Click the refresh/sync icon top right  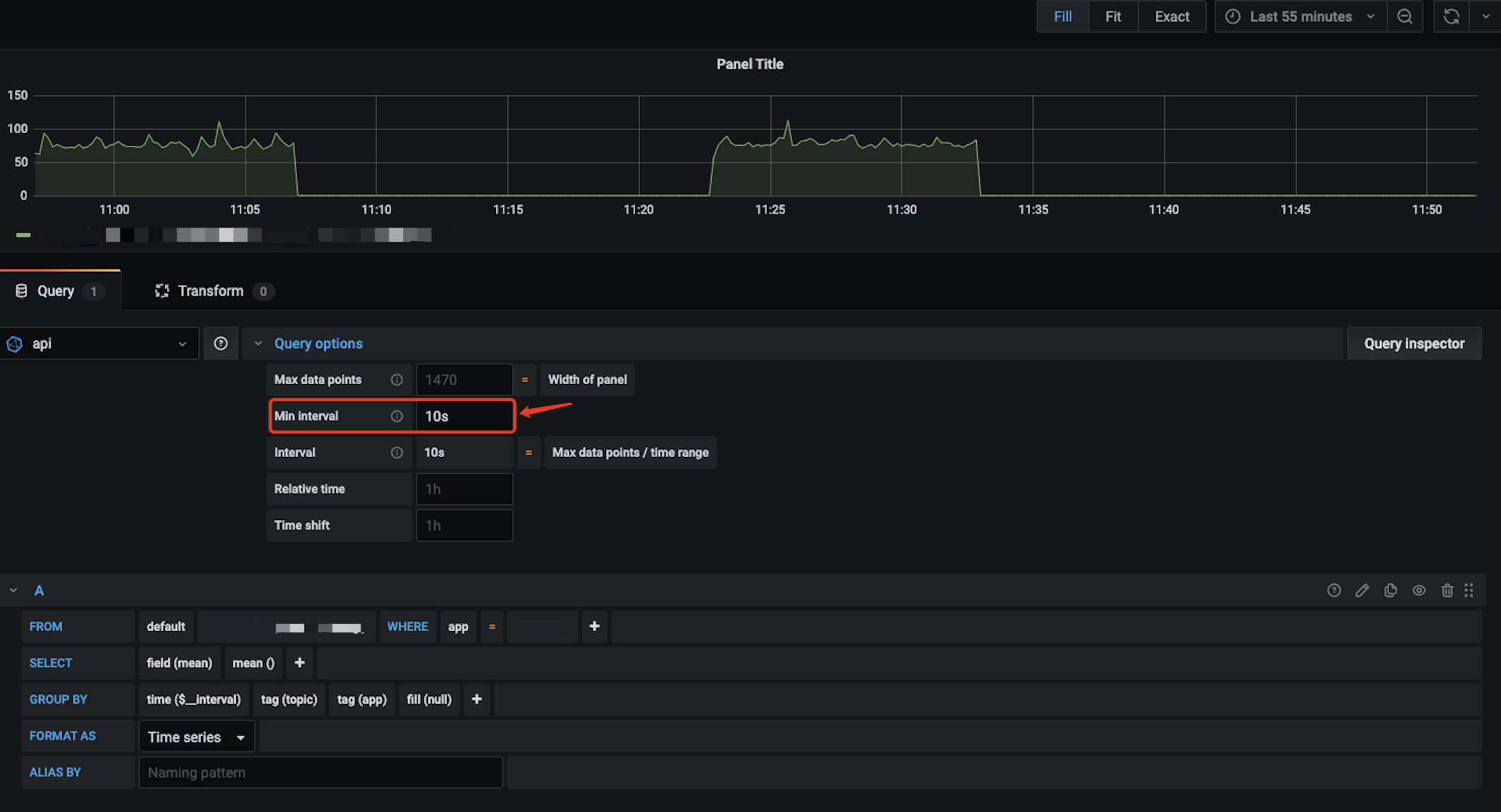click(1452, 17)
